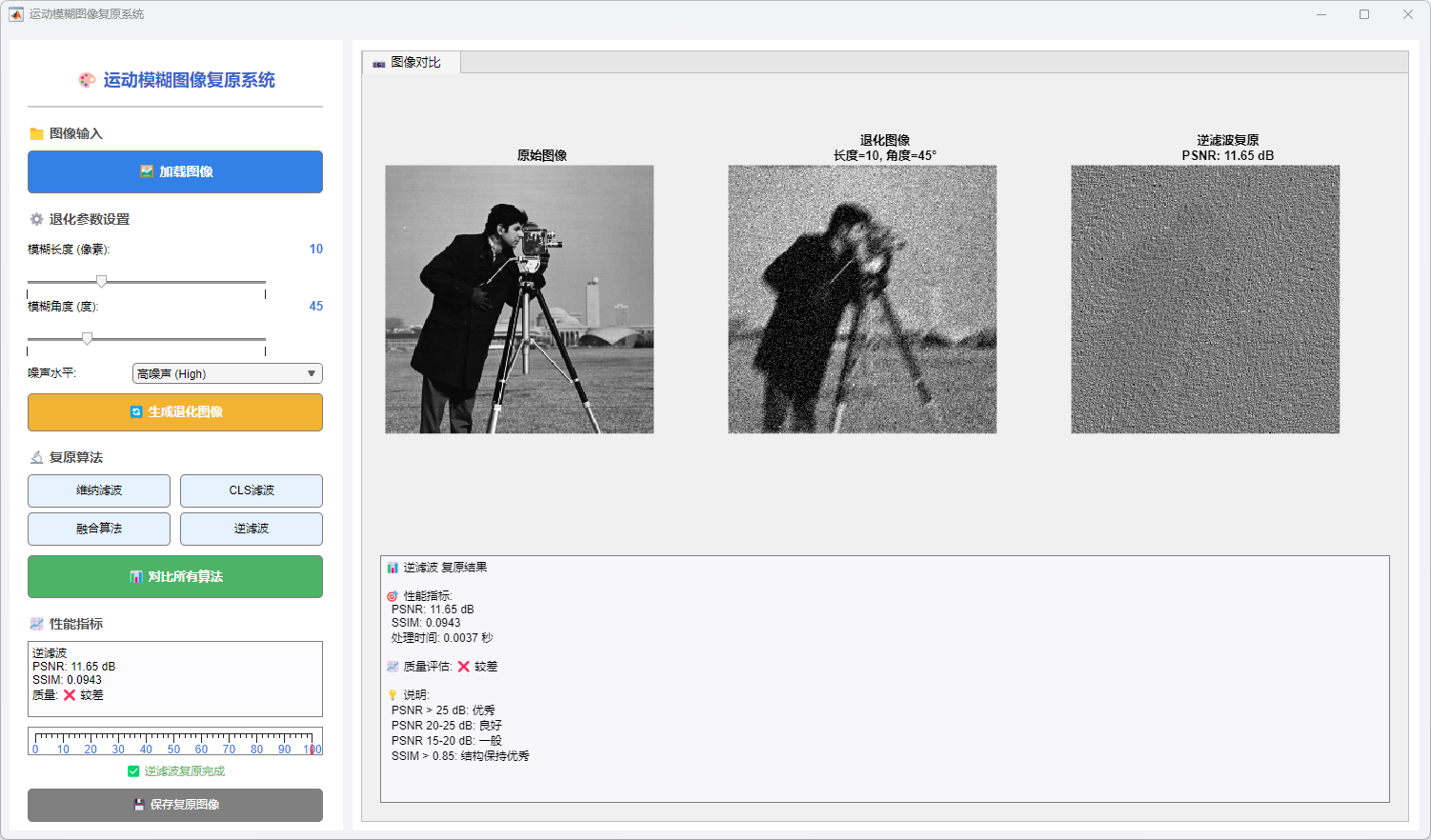Screen dimensions: 1431x840
Task: Select the 融合算法 button
Action: pos(99,529)
